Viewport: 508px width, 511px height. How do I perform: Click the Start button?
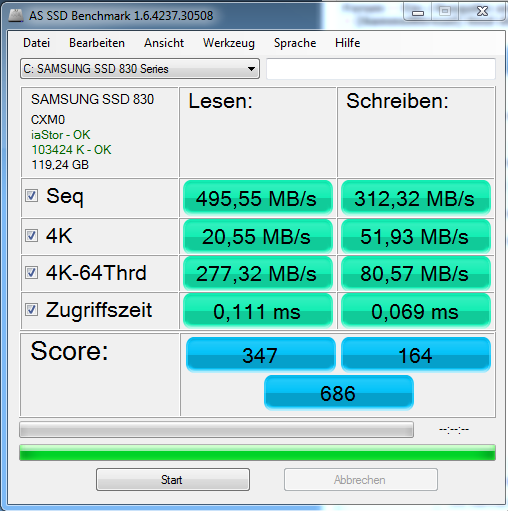173,480
